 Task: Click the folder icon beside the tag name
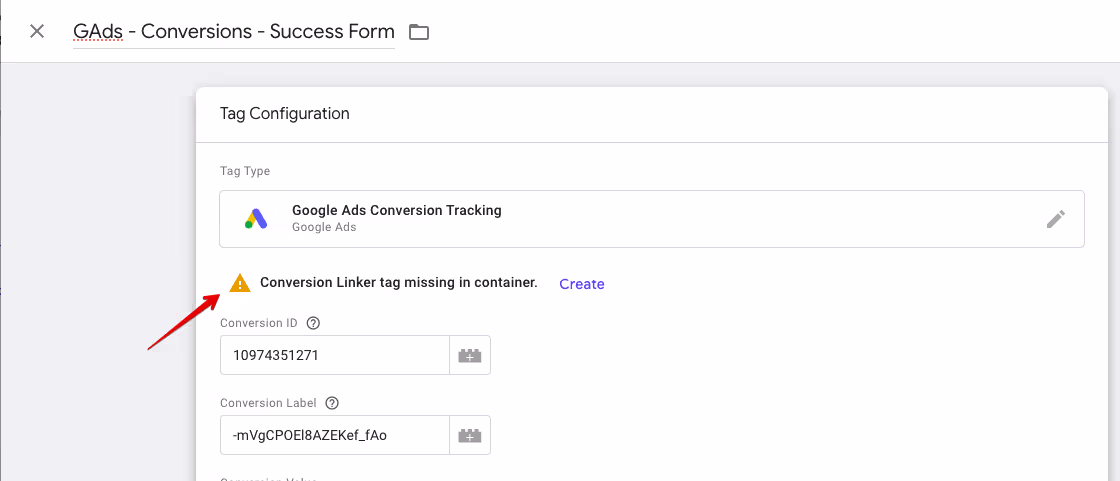coord(419,32)
